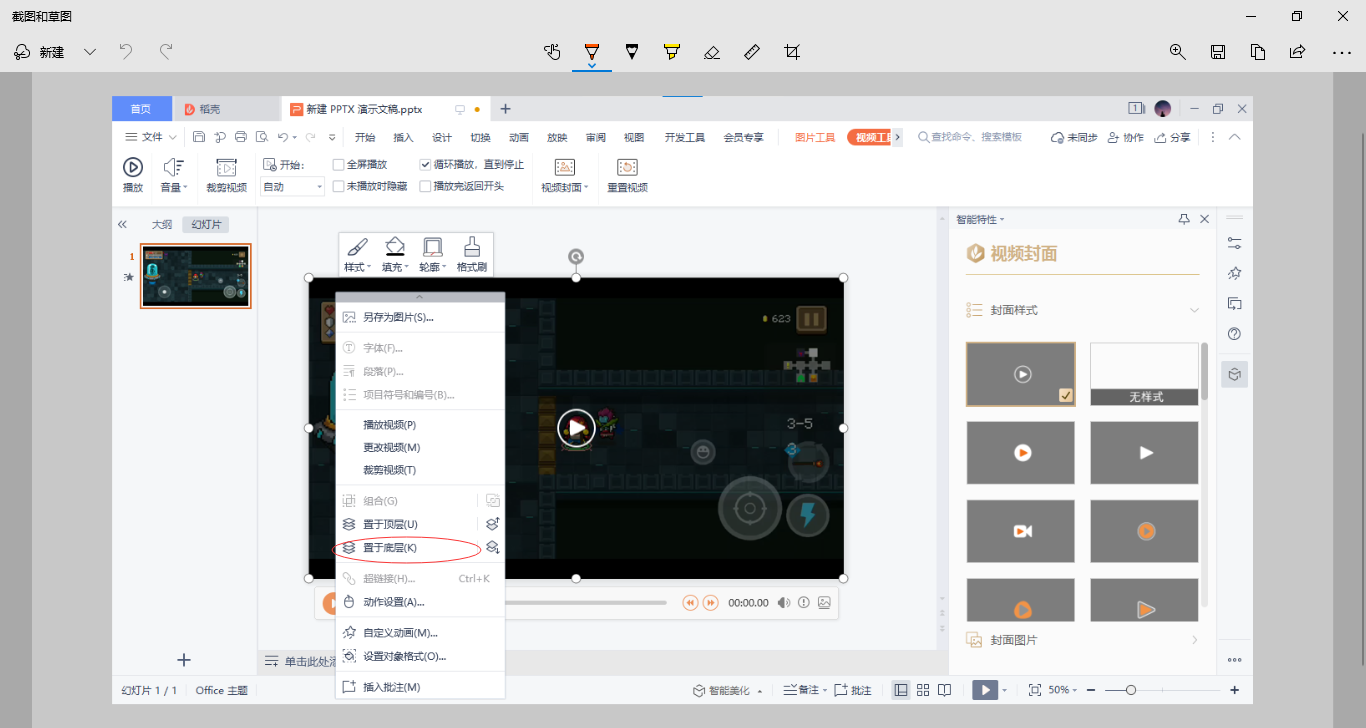Switch to slide sorter view icon
The width and height of the screenshot is (1366, 728).
(x=923, y=690)
